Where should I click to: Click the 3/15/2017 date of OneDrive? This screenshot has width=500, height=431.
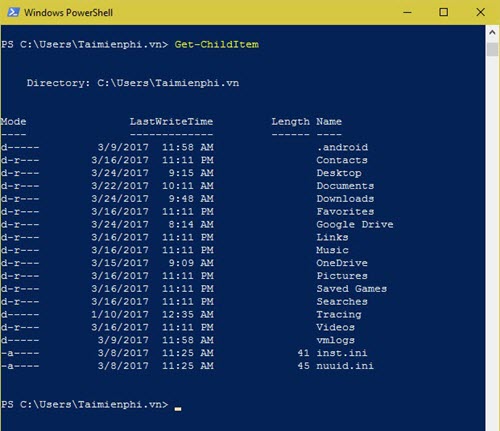point(120,263)
